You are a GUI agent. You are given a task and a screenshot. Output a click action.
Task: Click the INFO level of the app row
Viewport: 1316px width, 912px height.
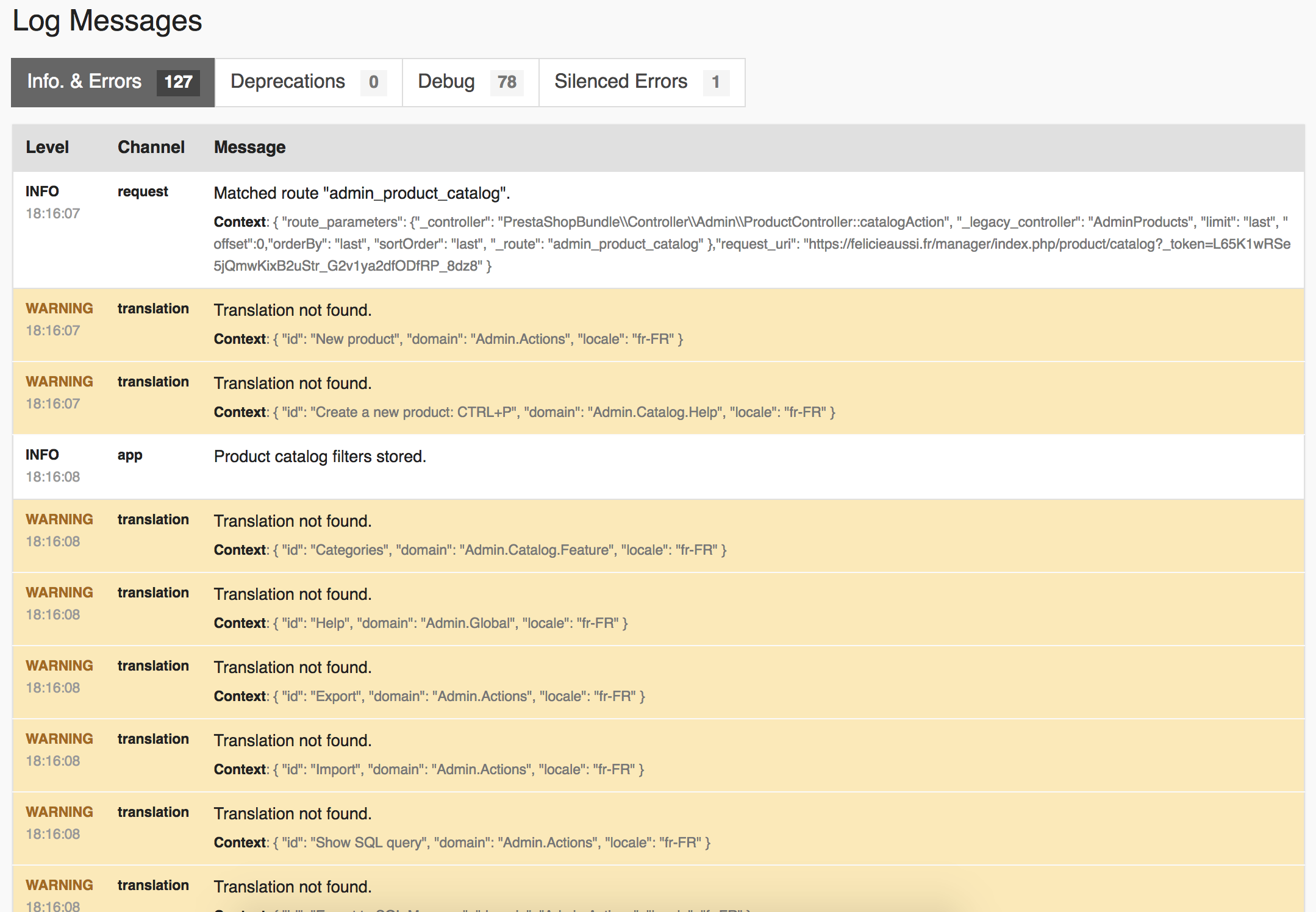42,455
